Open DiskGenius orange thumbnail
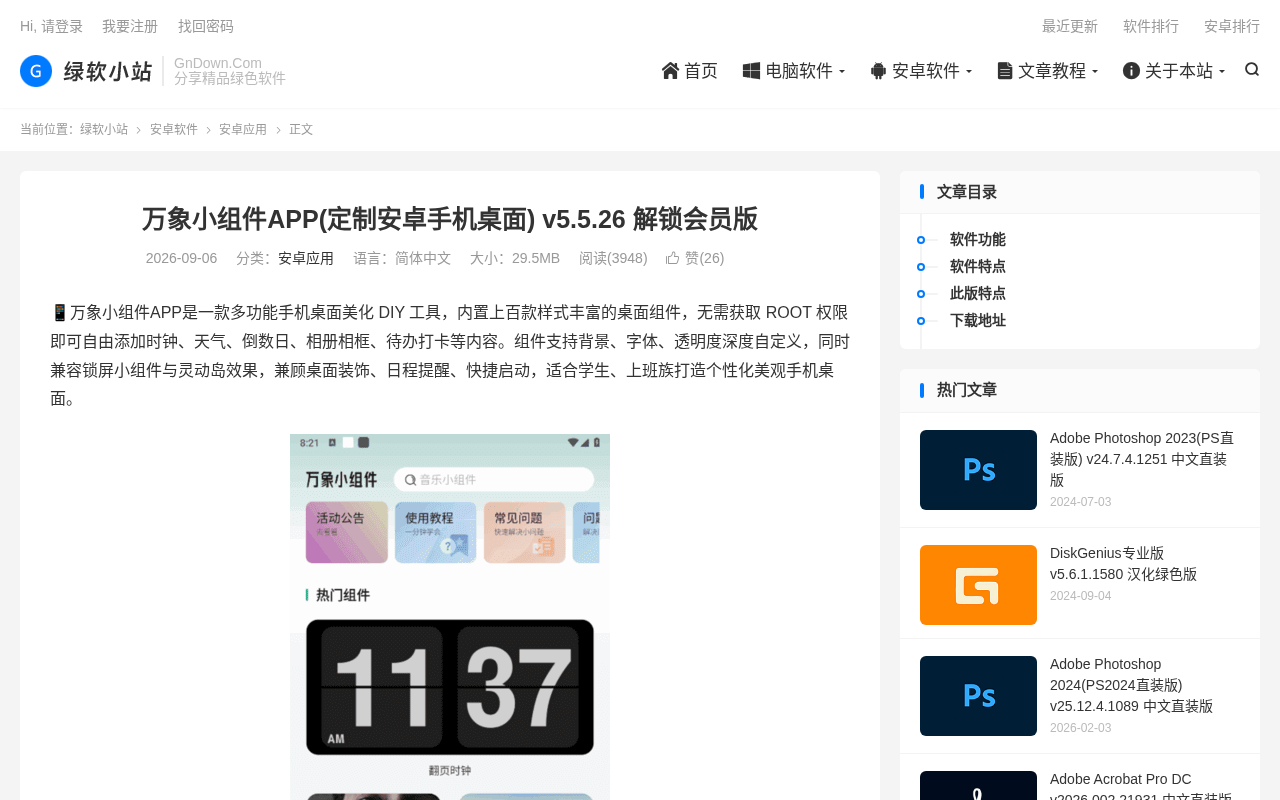1280x800 pixels. (x=978, y=585)
